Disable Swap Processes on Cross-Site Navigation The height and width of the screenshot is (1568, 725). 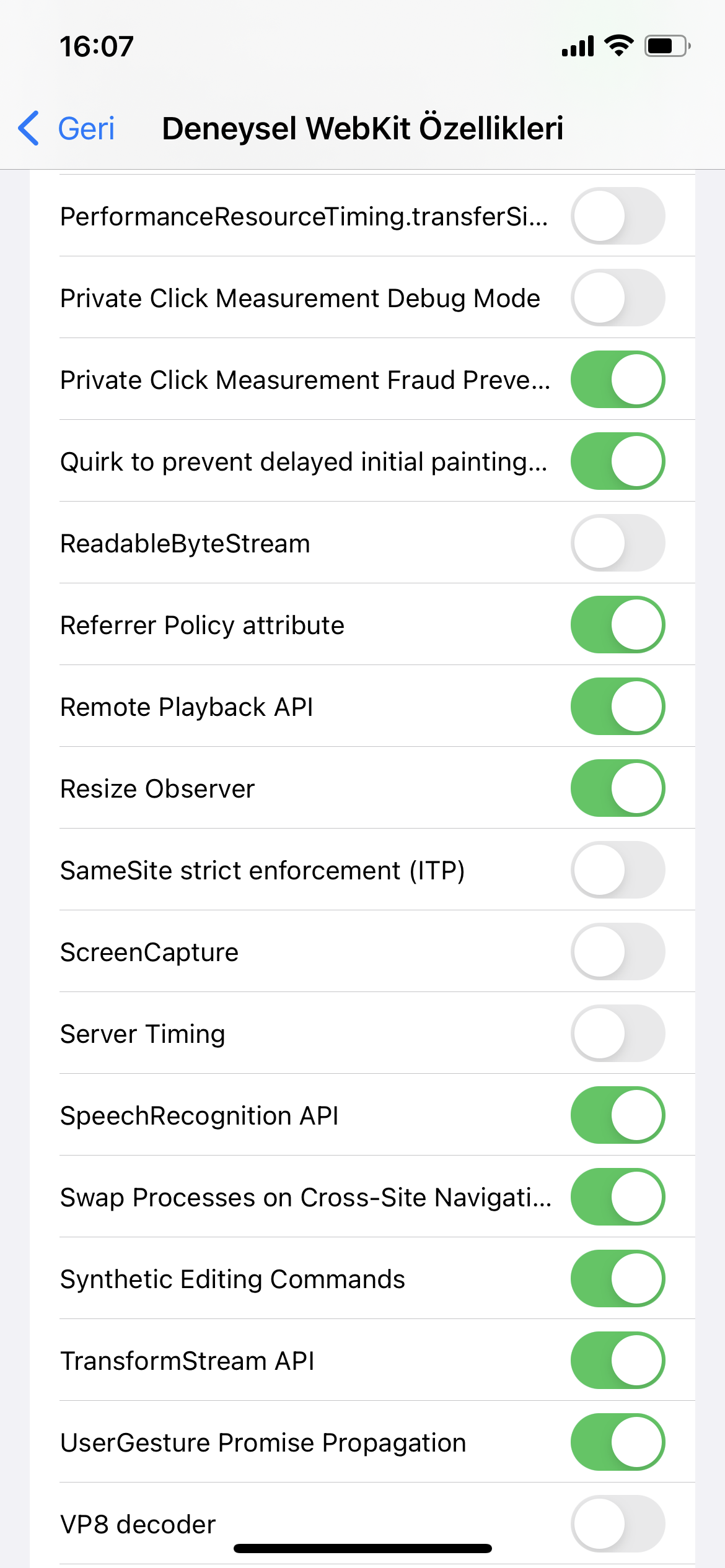[618, 1197]
